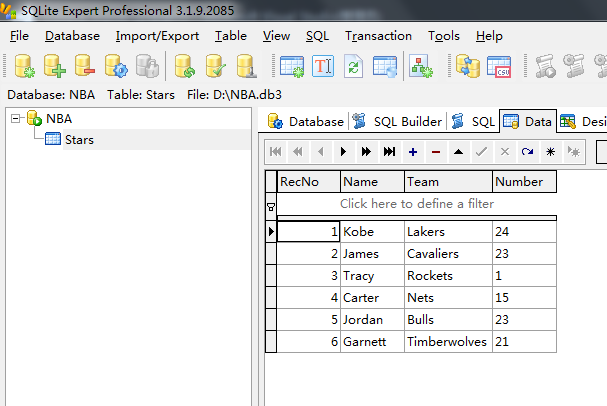Switch to the Design tab
The image size is (607, 406).
pyautogui.click(x=583, y=122)
